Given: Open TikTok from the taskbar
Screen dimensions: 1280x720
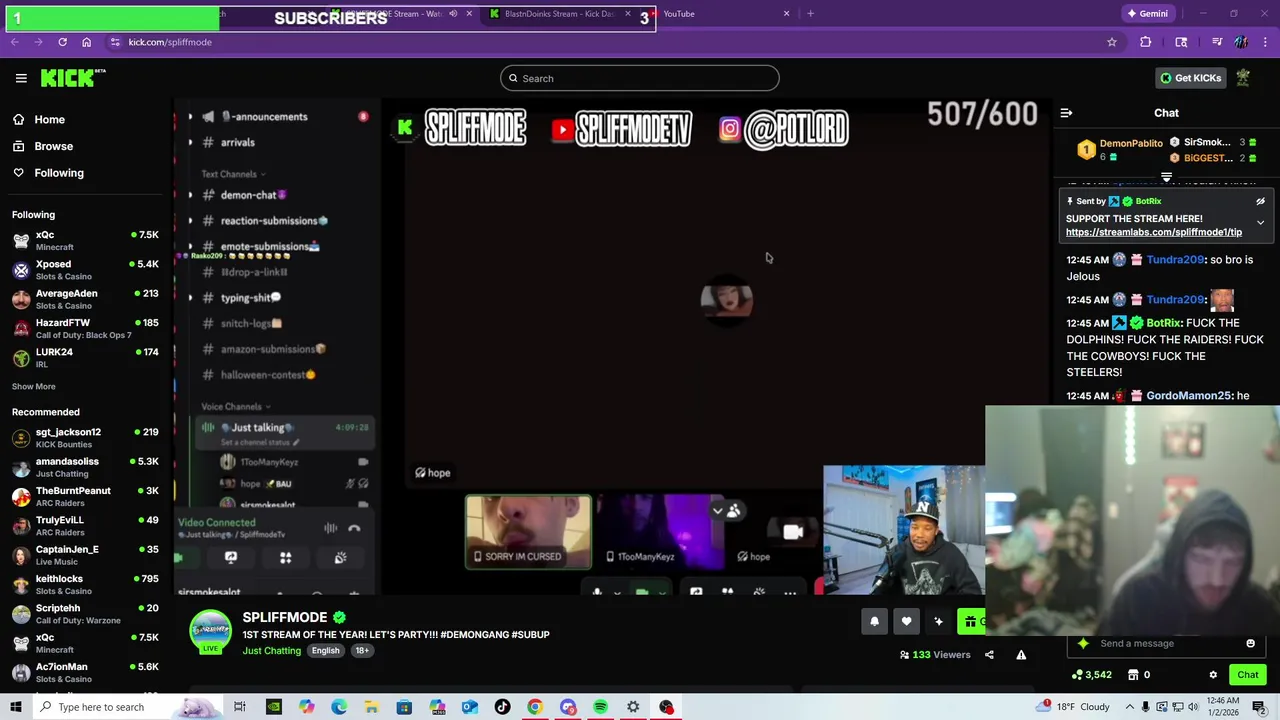Looking at the screenshot, I should 502,707.
